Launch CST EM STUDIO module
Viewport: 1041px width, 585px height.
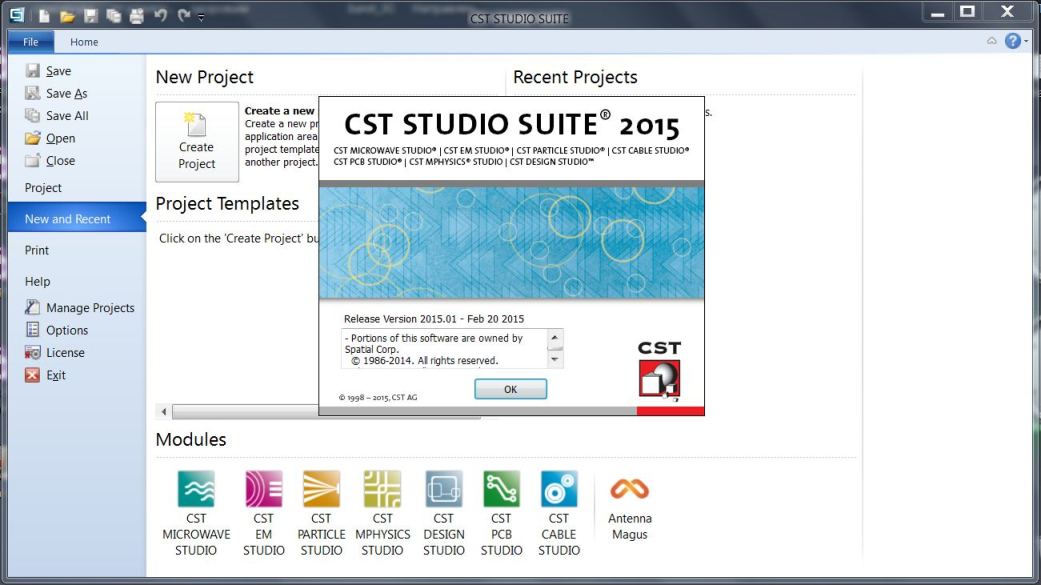[264, 513]
